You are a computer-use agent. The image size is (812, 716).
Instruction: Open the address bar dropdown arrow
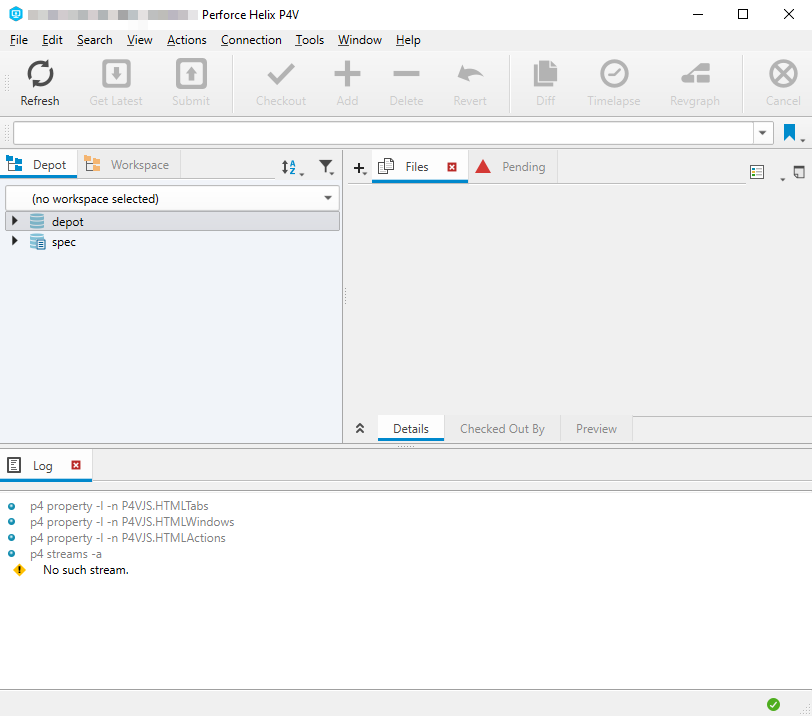764,133
